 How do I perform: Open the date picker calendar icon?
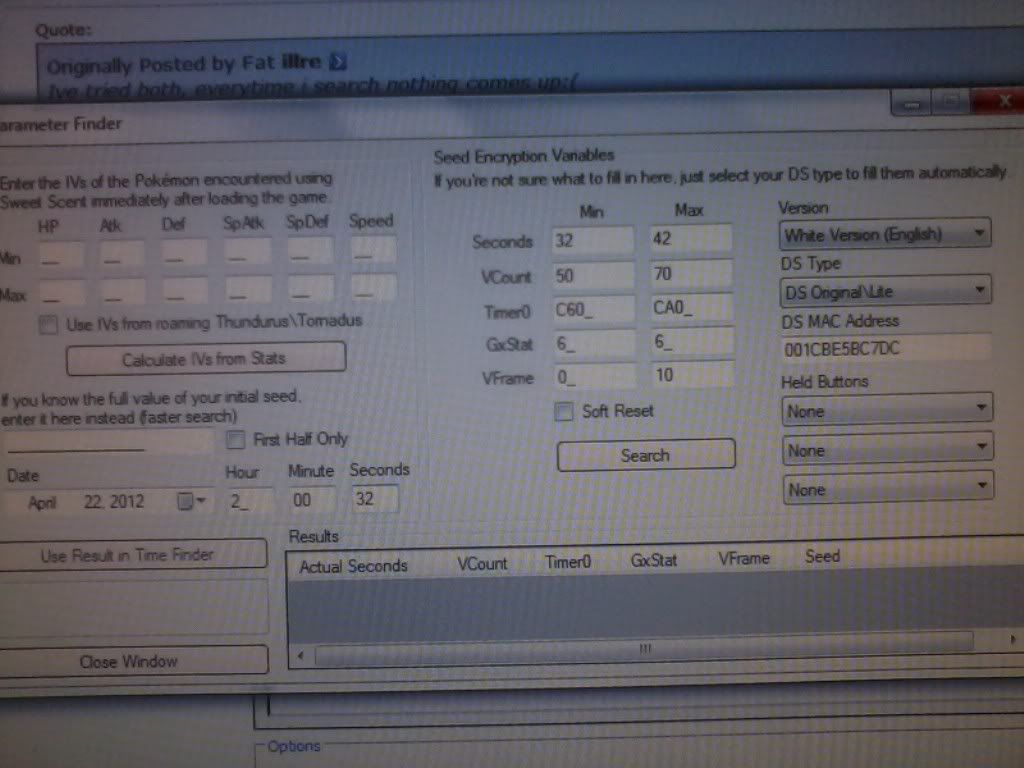click(189, 502)
